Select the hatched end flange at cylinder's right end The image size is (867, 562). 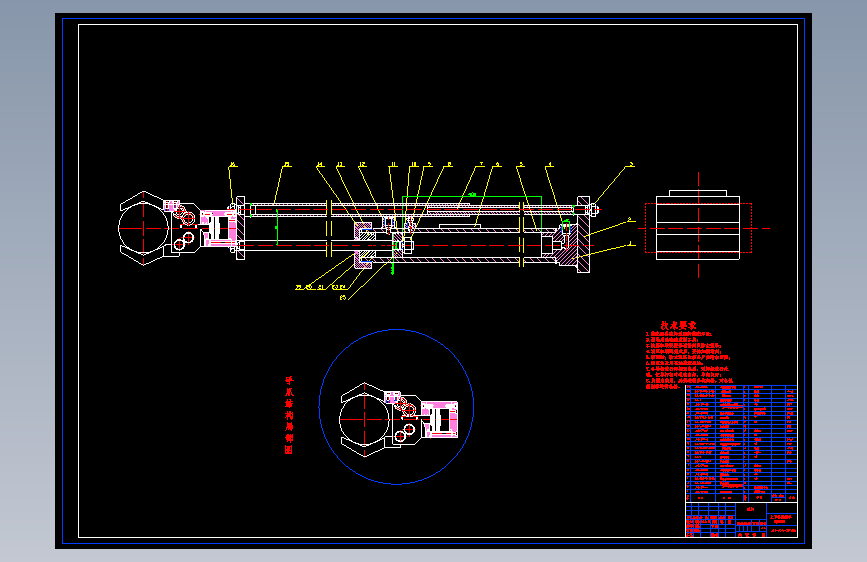[x=583, y=235]
